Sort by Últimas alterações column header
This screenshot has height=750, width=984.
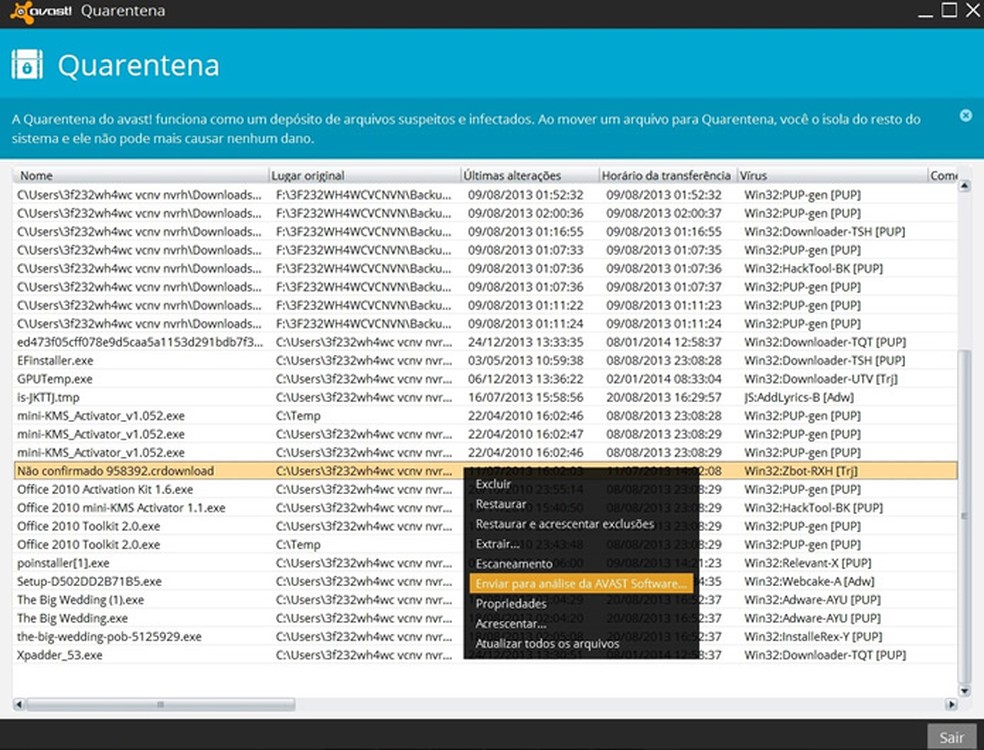click(530, 176)
